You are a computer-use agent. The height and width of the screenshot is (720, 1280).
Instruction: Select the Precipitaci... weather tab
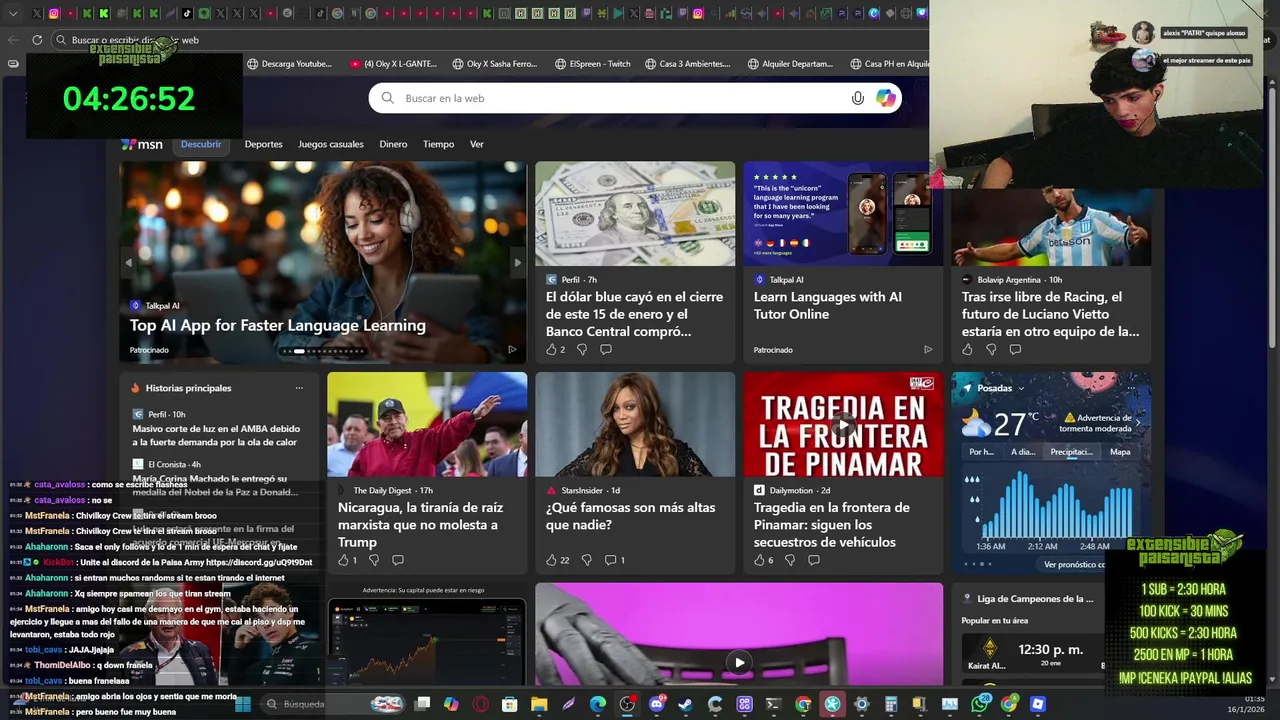(x=1071, y=452)
